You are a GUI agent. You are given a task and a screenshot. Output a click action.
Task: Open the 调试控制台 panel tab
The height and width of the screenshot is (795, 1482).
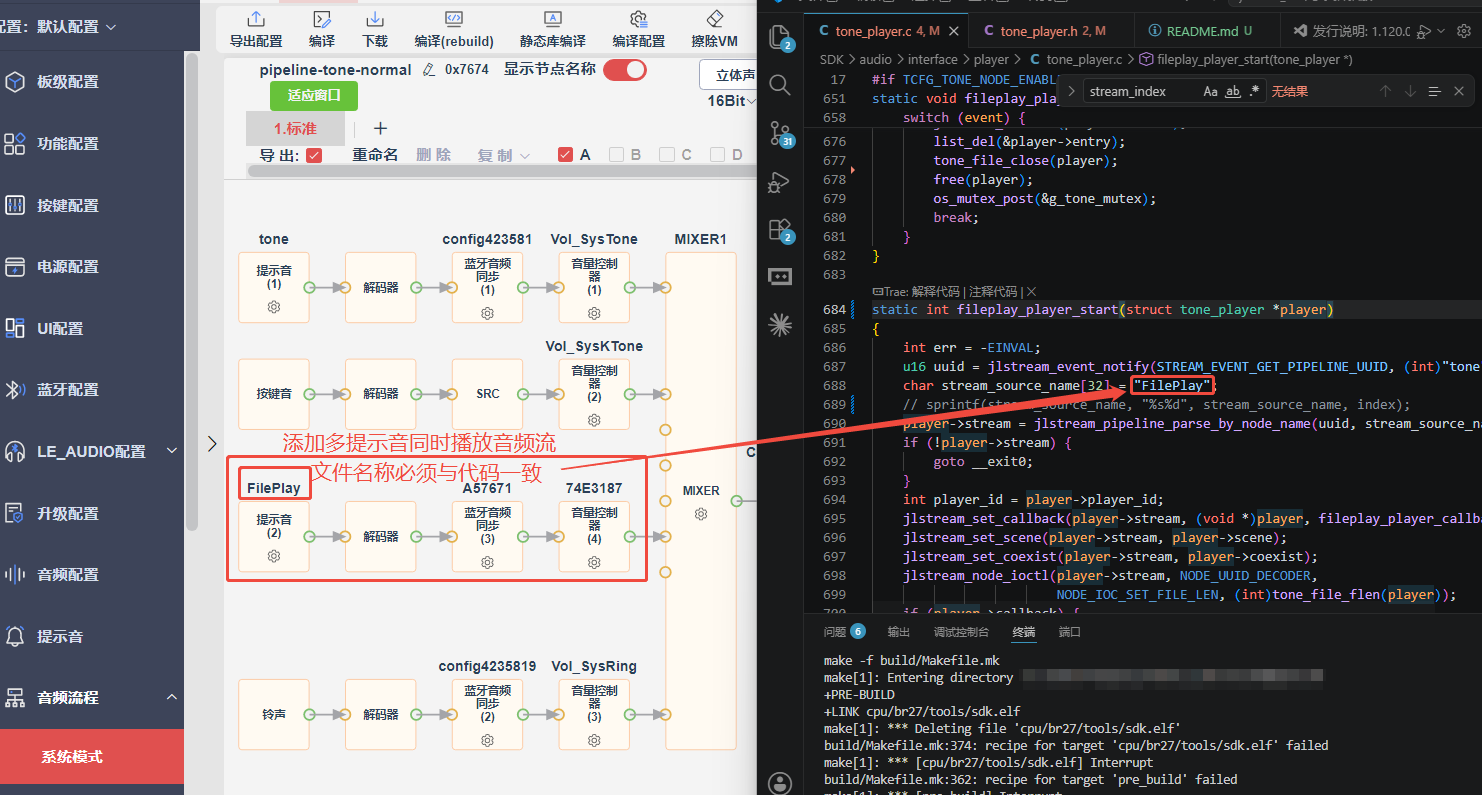pos(961,632)
